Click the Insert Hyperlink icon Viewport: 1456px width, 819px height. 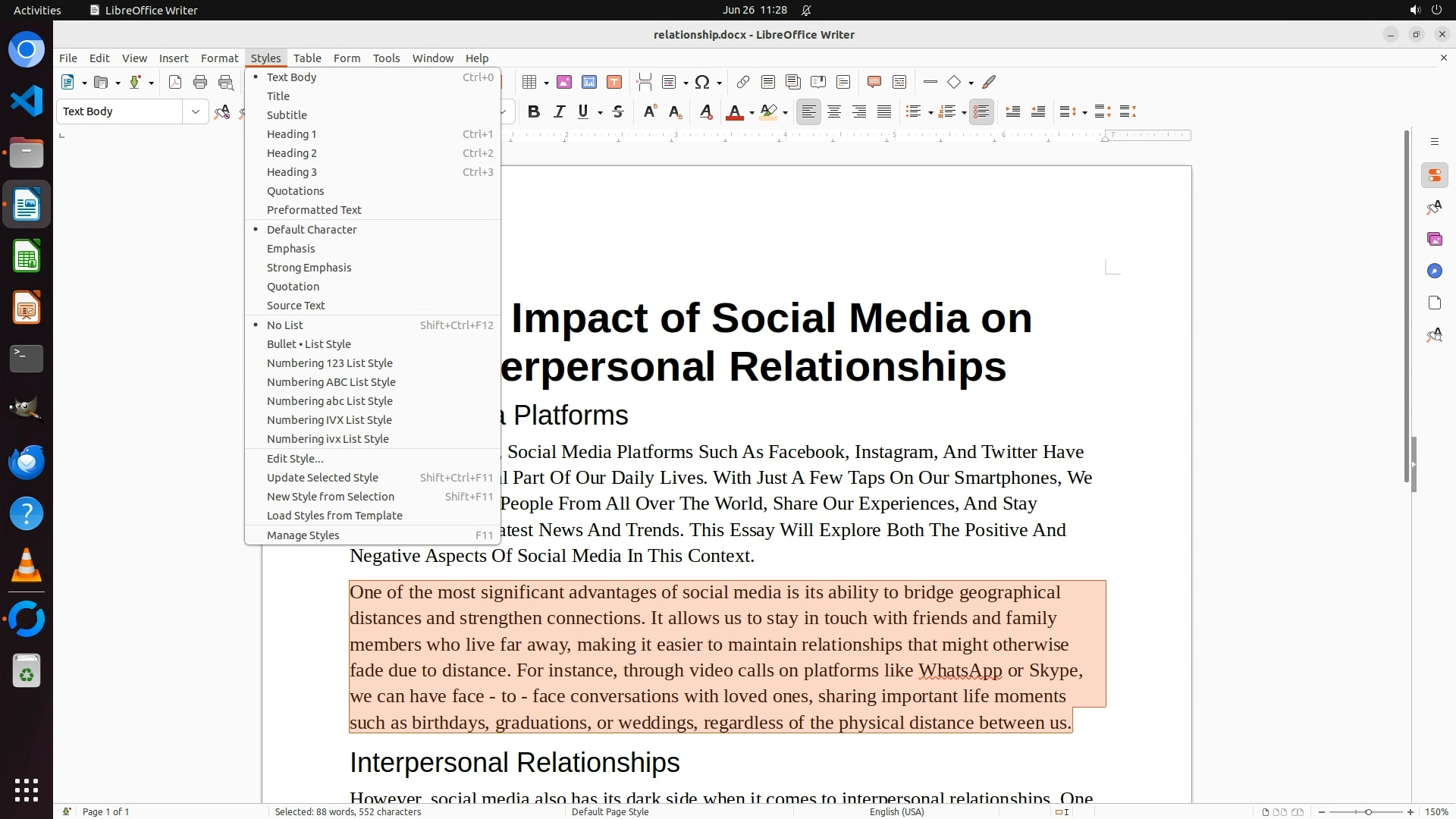pos(743,82)
